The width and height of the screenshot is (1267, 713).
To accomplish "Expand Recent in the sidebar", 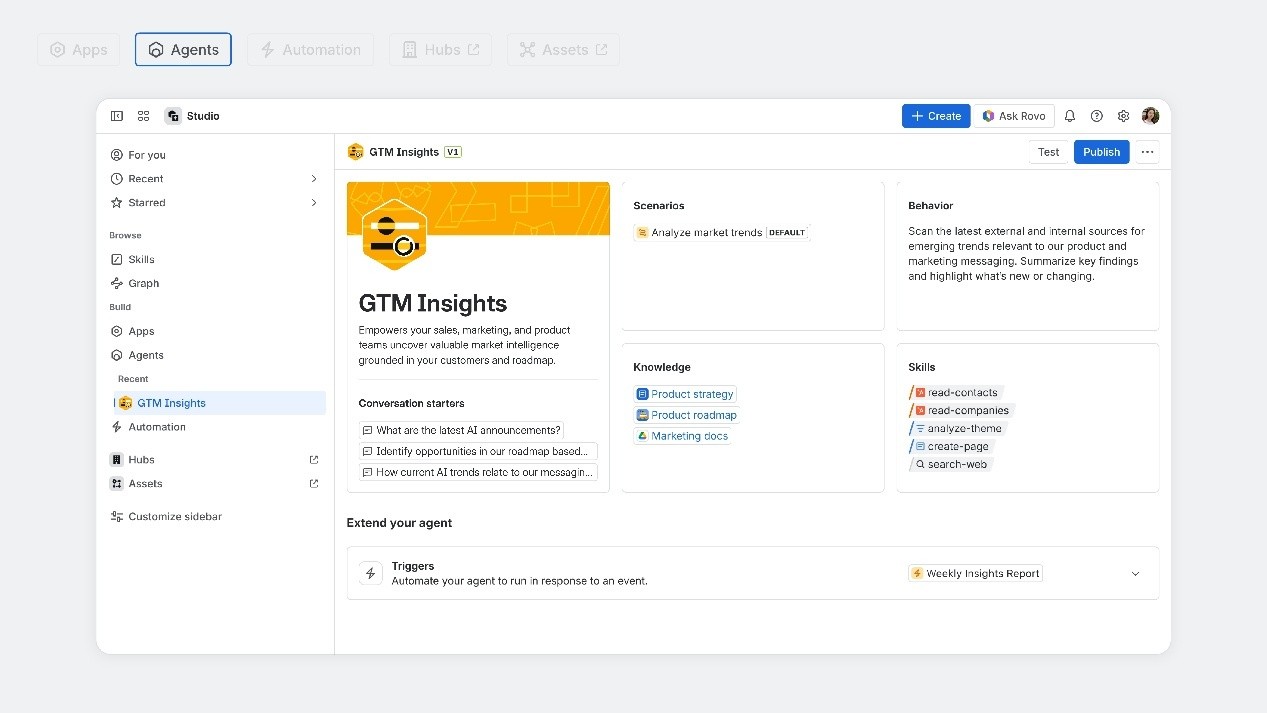I will [x=314, y=179].
